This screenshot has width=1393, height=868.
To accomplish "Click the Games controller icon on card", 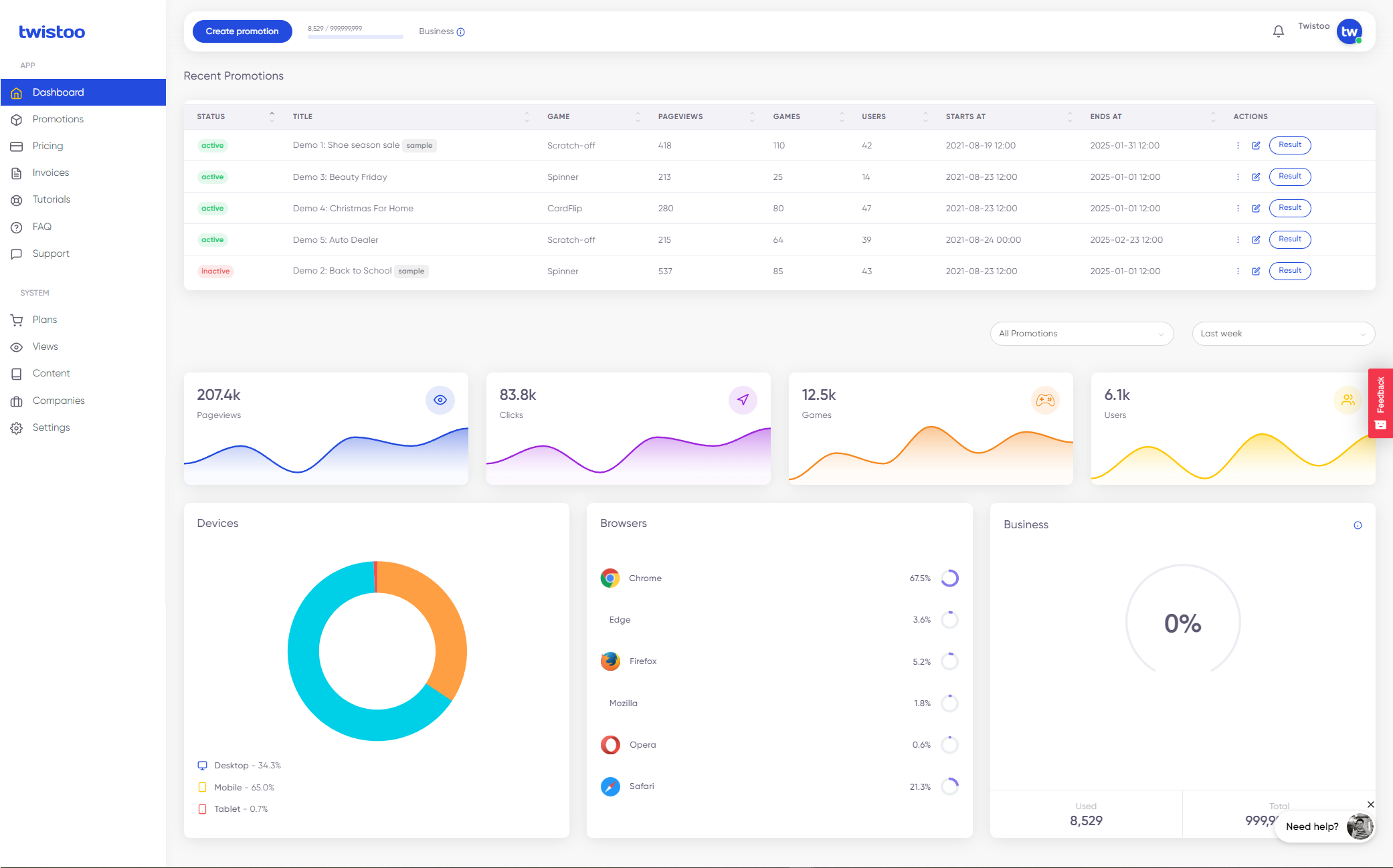I will click(1044, 400).
